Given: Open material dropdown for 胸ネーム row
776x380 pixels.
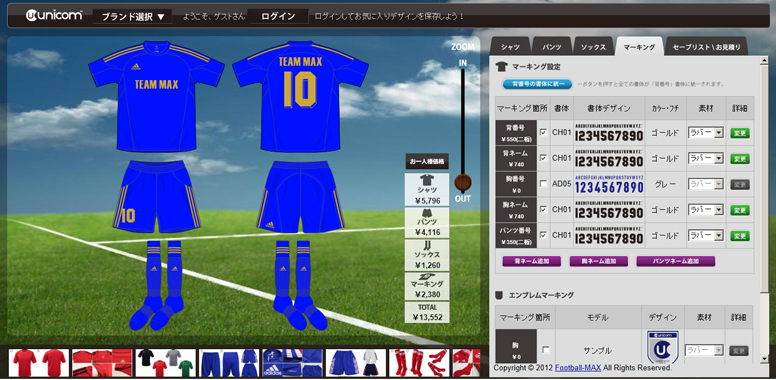Looking at the screenshot, I should click(x=706, y=210).
